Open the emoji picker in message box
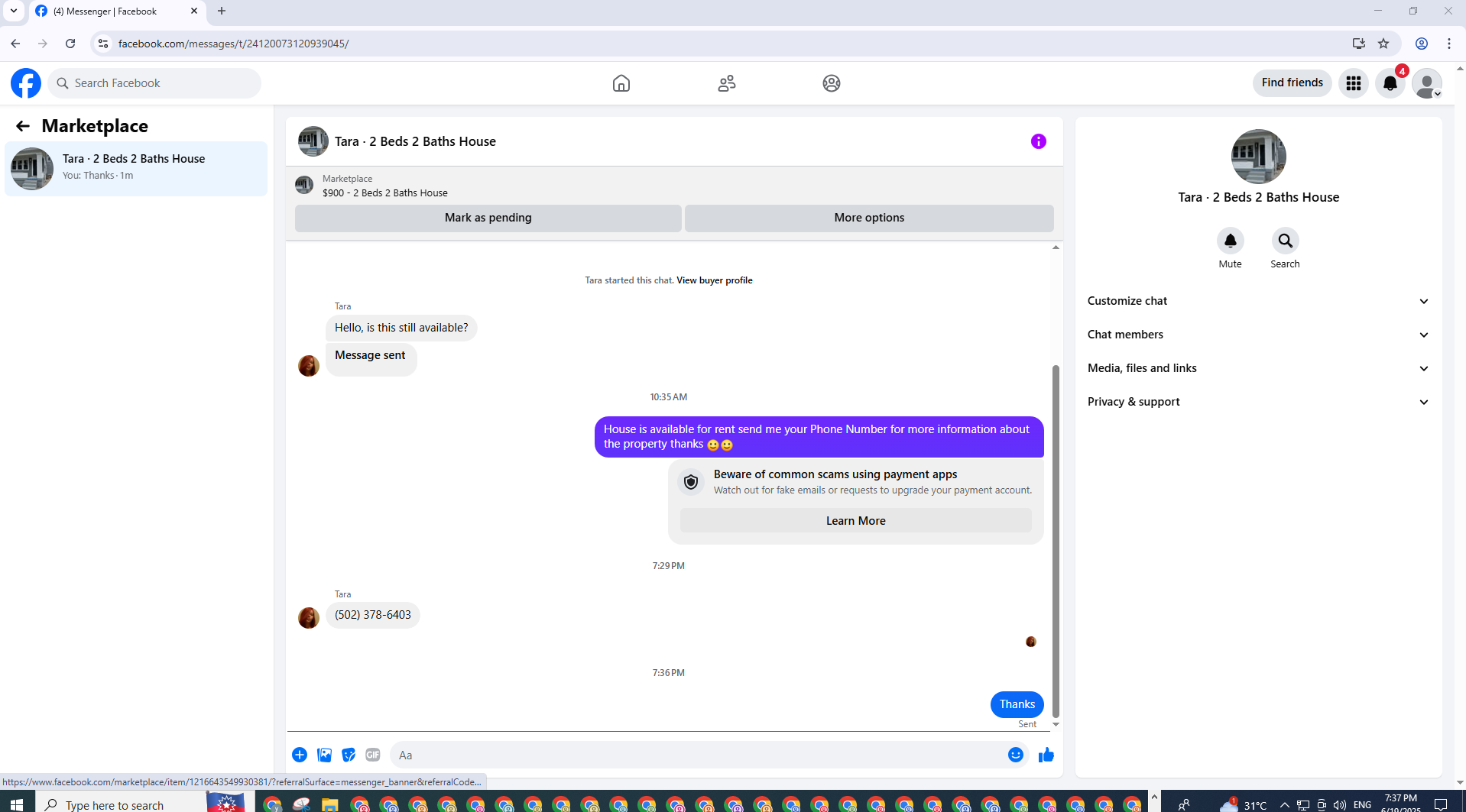Image resolution: width=1466 pixels, height=812 pixels. click(x=1016, y=755)
